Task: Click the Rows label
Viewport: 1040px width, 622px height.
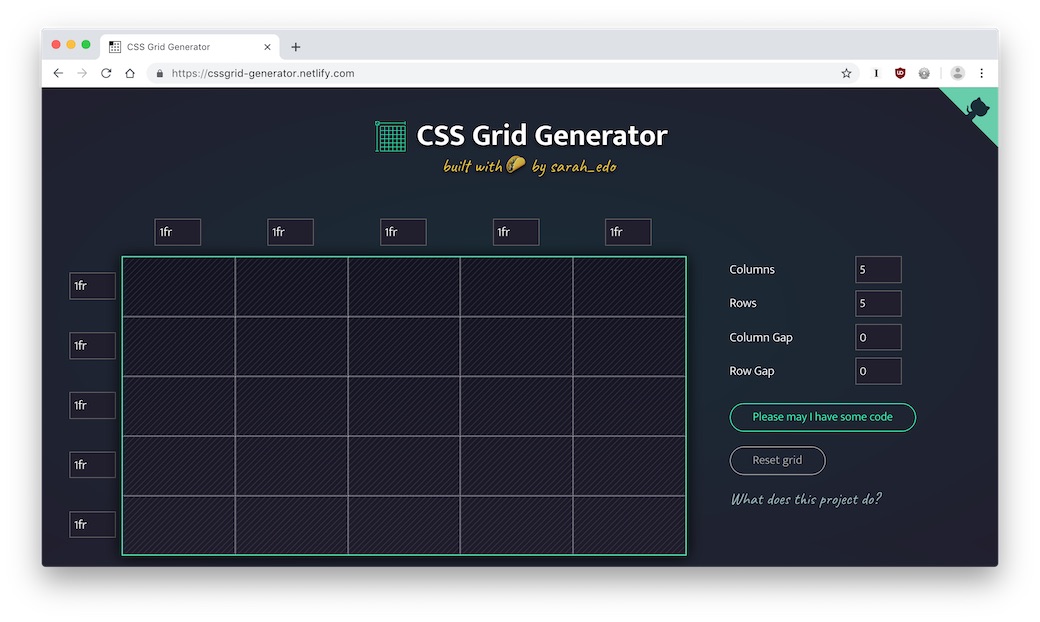Action: click(x=743, y=304)
